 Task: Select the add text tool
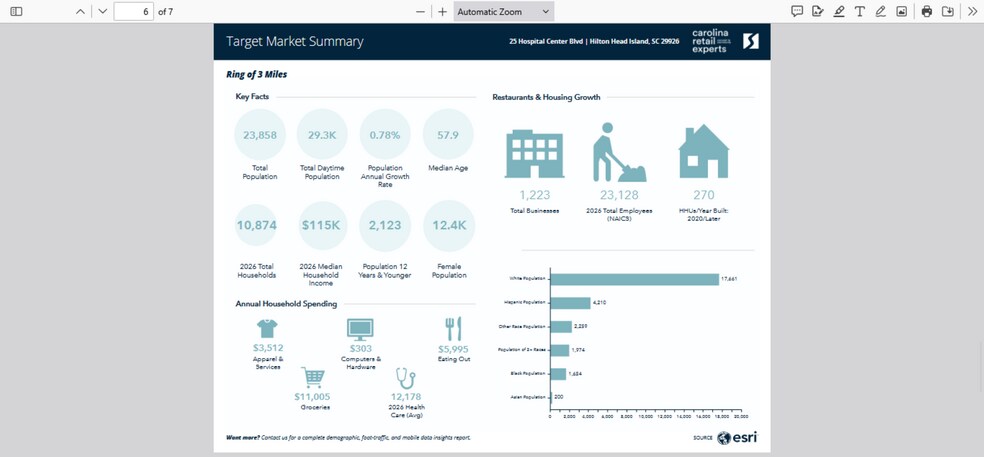tap(860, 11)
